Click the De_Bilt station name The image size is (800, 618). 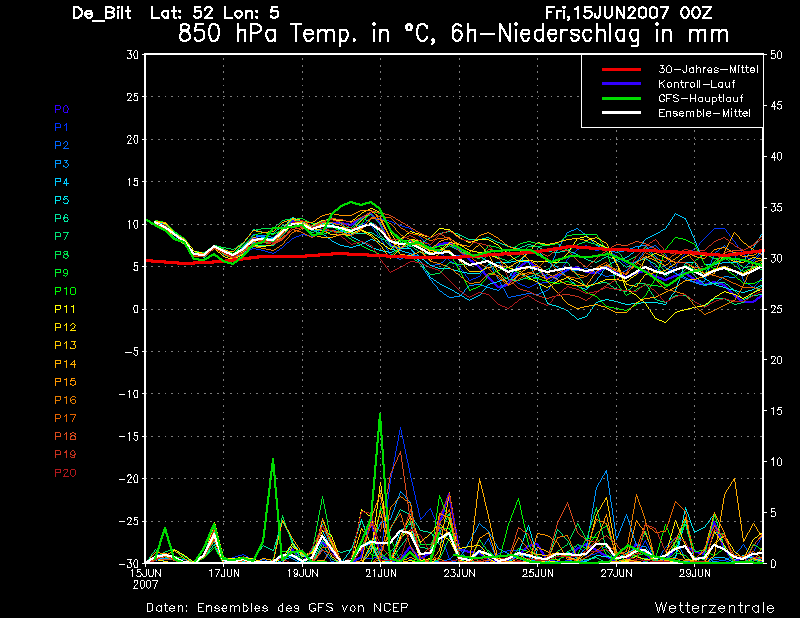102,13
